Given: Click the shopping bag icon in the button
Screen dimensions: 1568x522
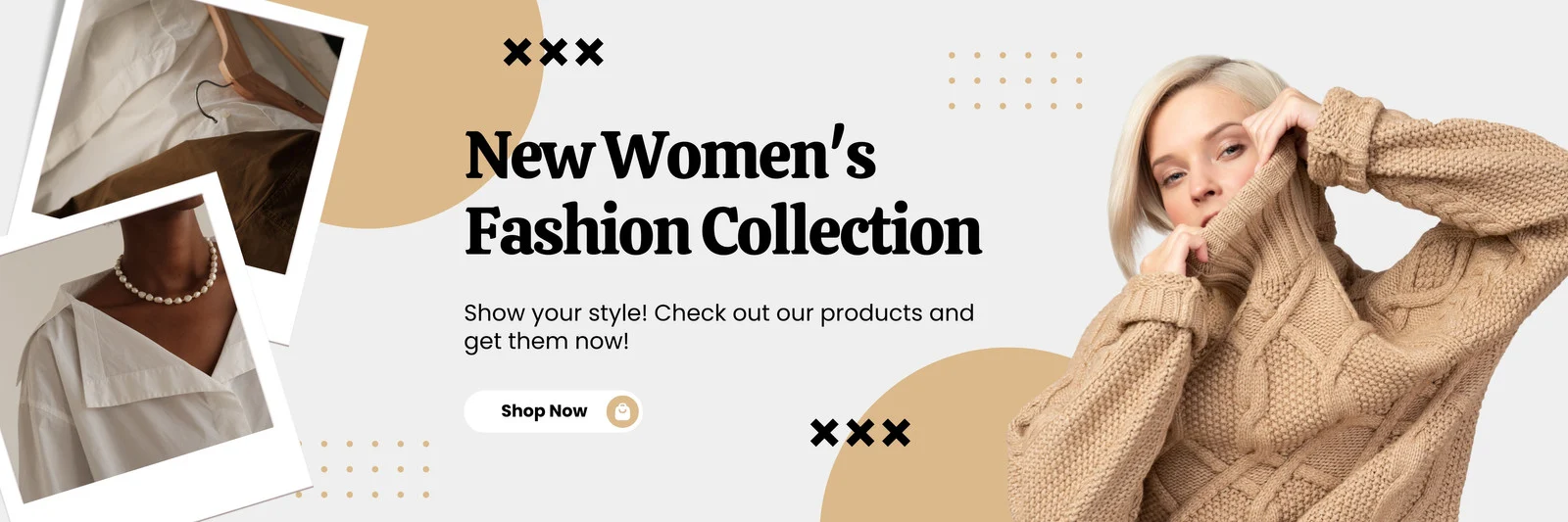Looking at the screenshot, I should tap(622, 411).
